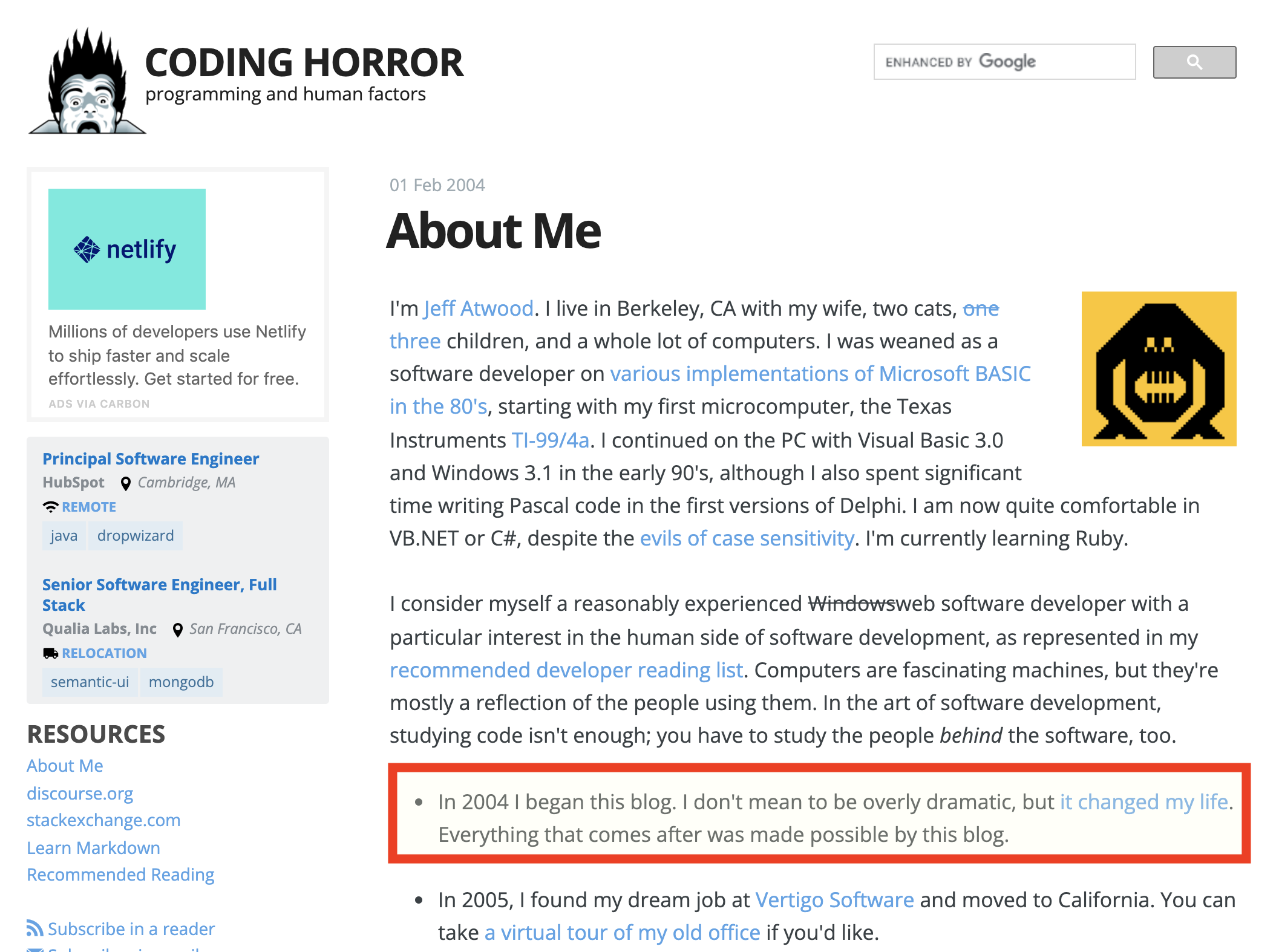Click the HubSpot company name
The image size is (1279, 952).
(73, 483)
